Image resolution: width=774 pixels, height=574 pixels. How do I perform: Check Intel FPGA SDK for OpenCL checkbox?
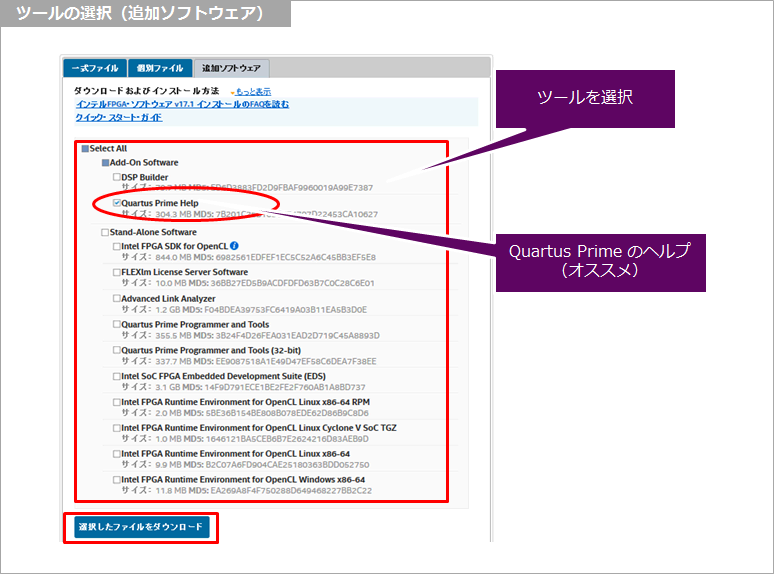pos(116,246)
